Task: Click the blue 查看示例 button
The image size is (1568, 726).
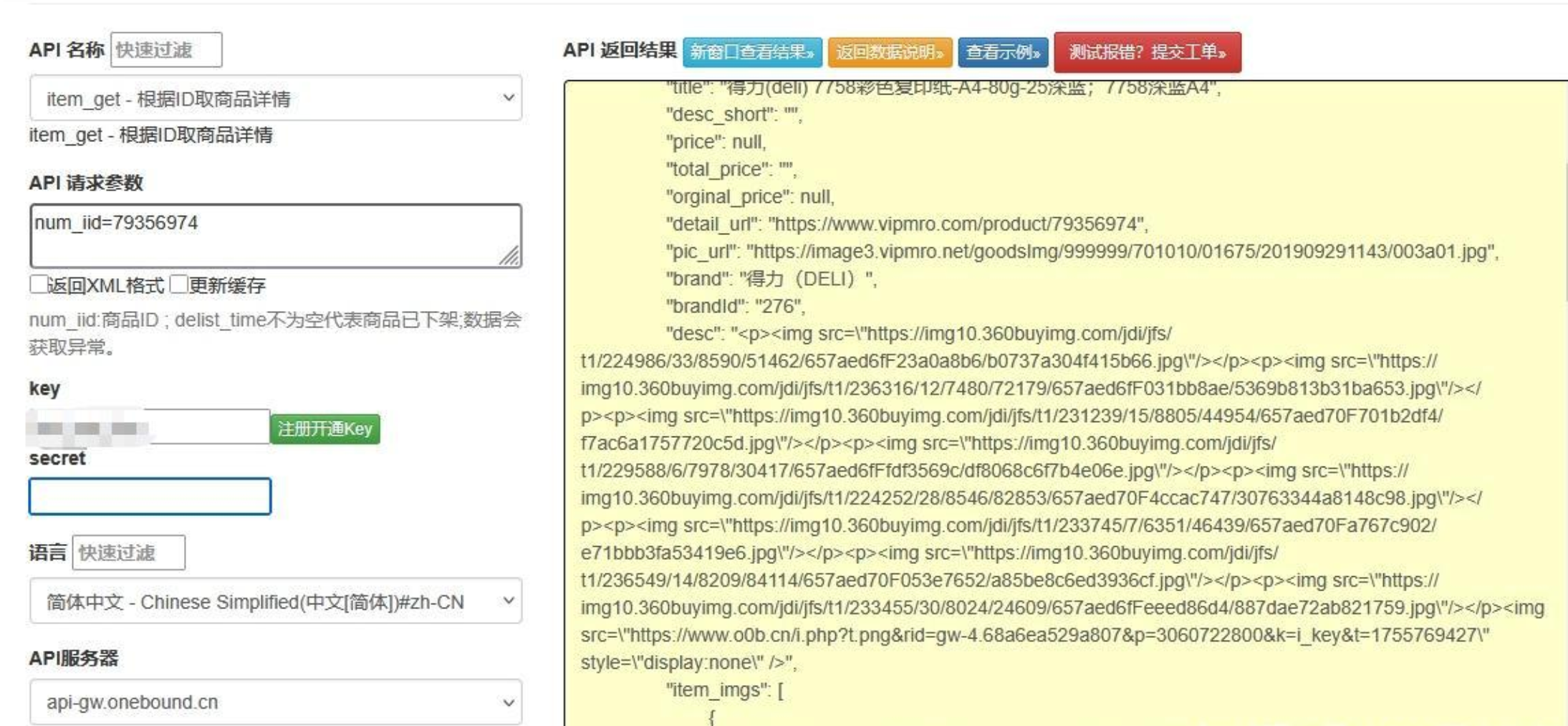Action: point(1003,52)
